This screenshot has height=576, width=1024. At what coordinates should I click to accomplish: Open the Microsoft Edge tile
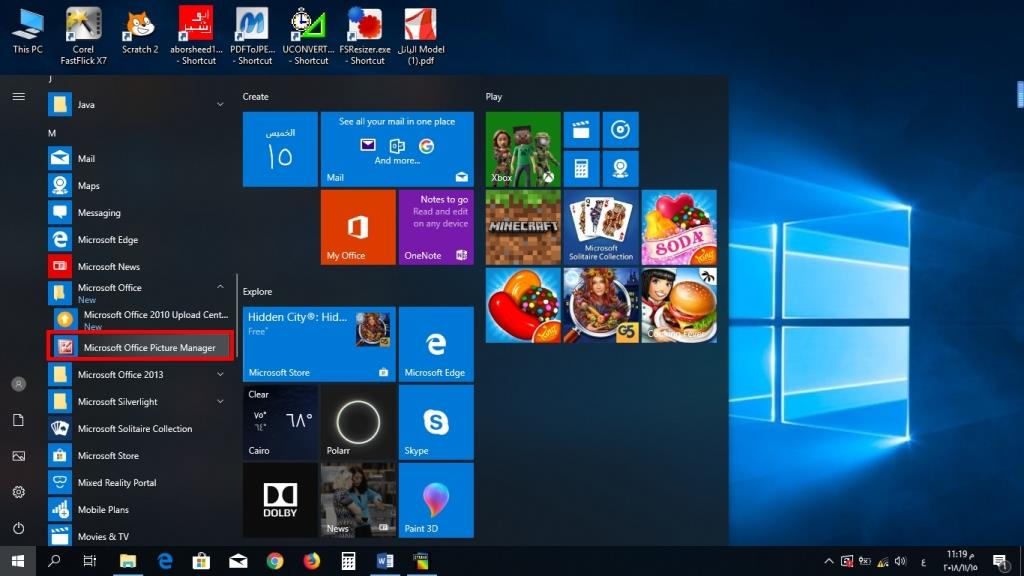click(x=436, y=344)
